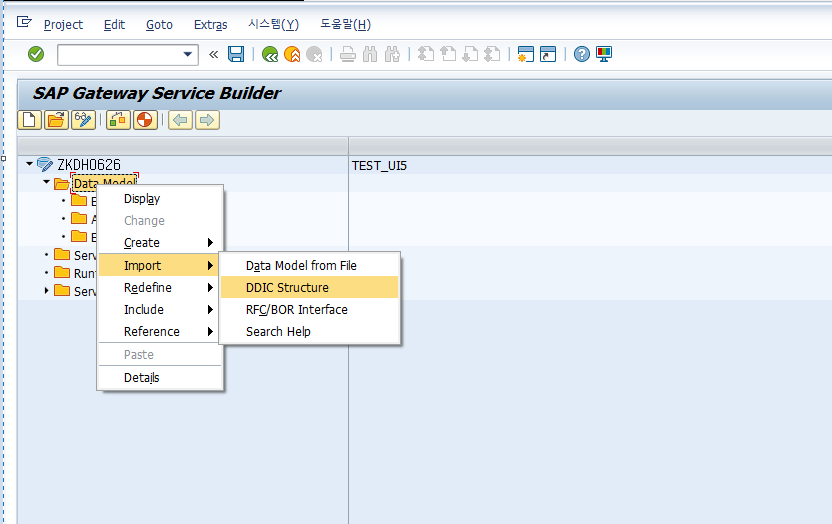Screen dimensions: 832x524
Task: Click the Previous Page icon
Action: coord(448,54)
